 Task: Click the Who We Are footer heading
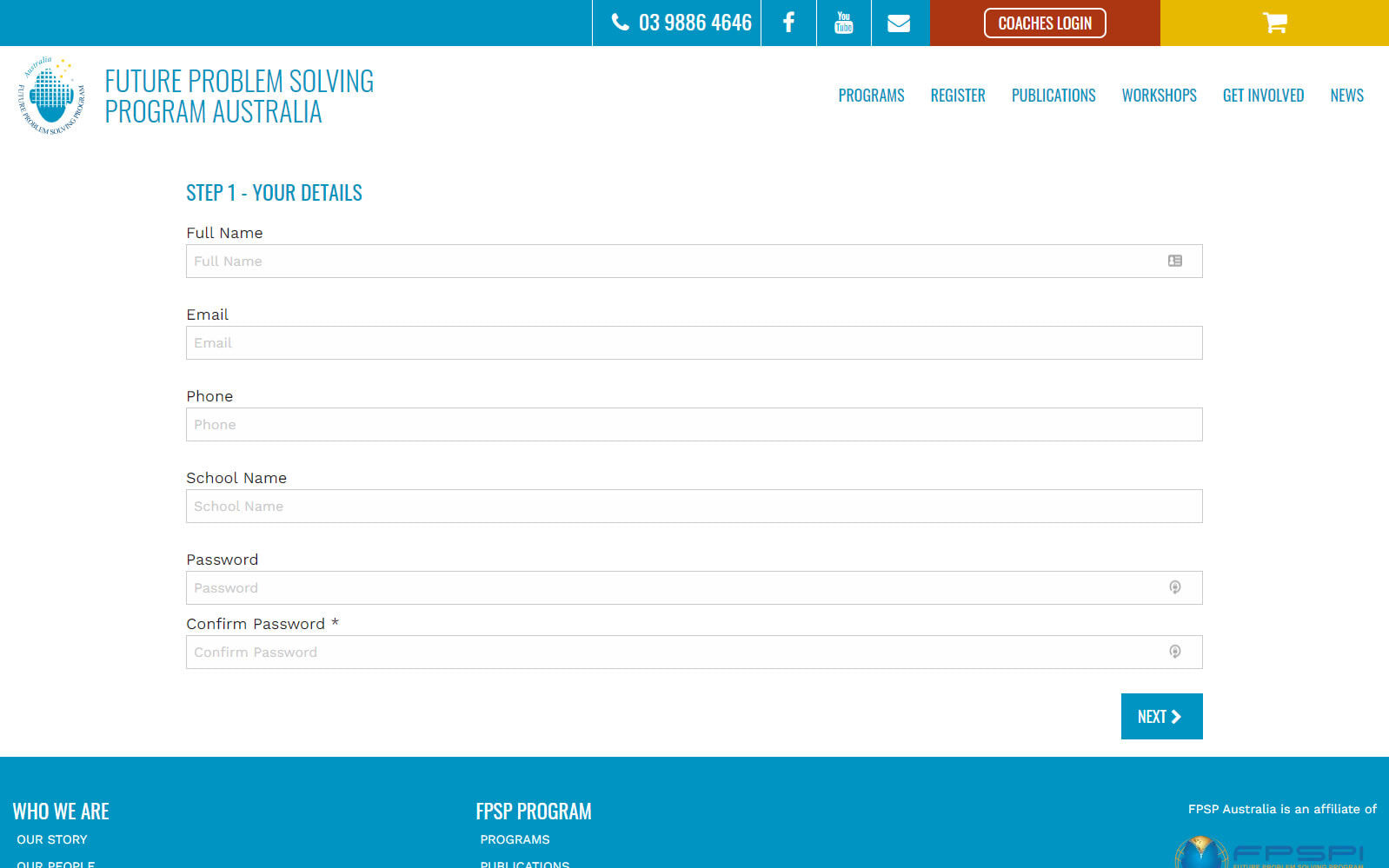coord(61,812)
